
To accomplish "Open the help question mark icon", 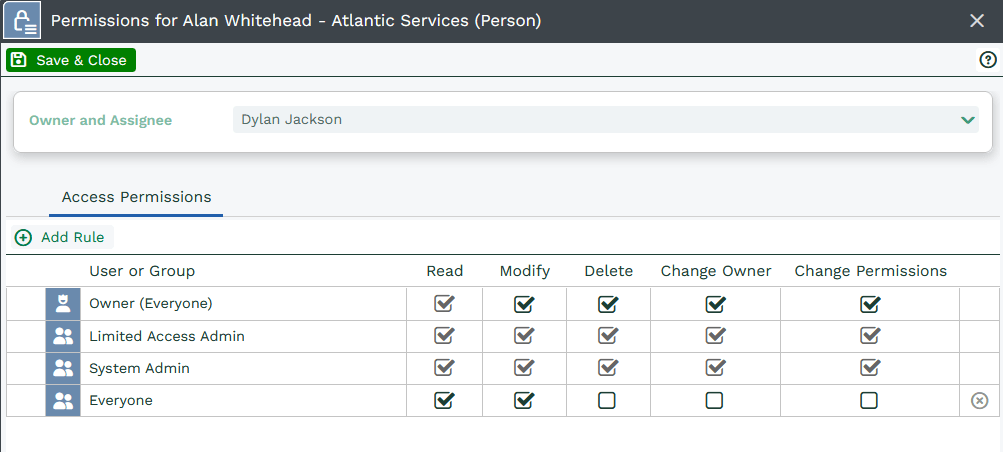I will click(988, 60).
